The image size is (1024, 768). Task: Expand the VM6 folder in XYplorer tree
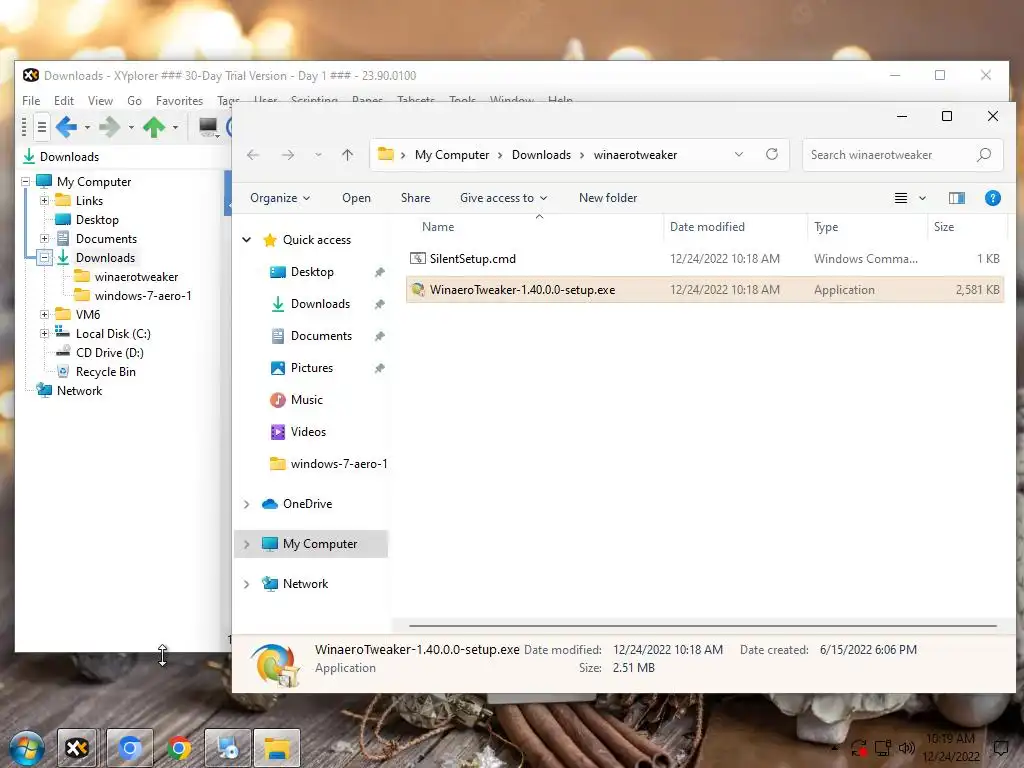[x=44, y=314]
